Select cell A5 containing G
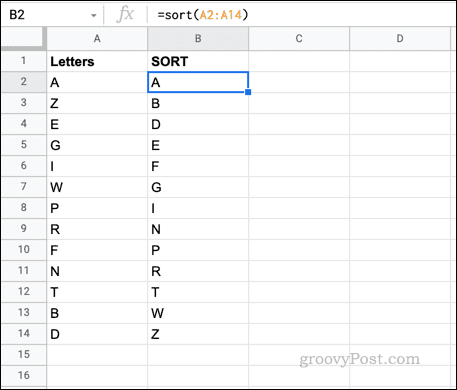The image size is (457, 390). pyautogui.click(x=97, y=145)
